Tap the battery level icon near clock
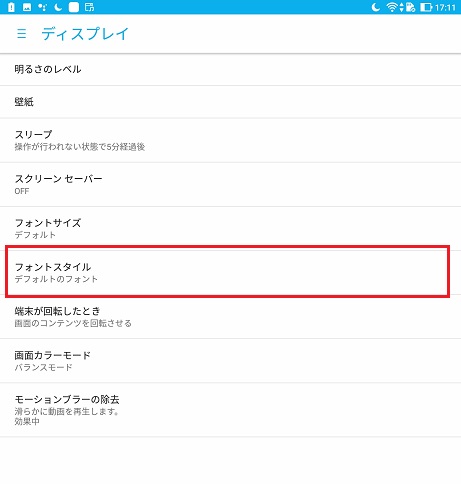This screenshot has width=461, height=484. (426, 7)
